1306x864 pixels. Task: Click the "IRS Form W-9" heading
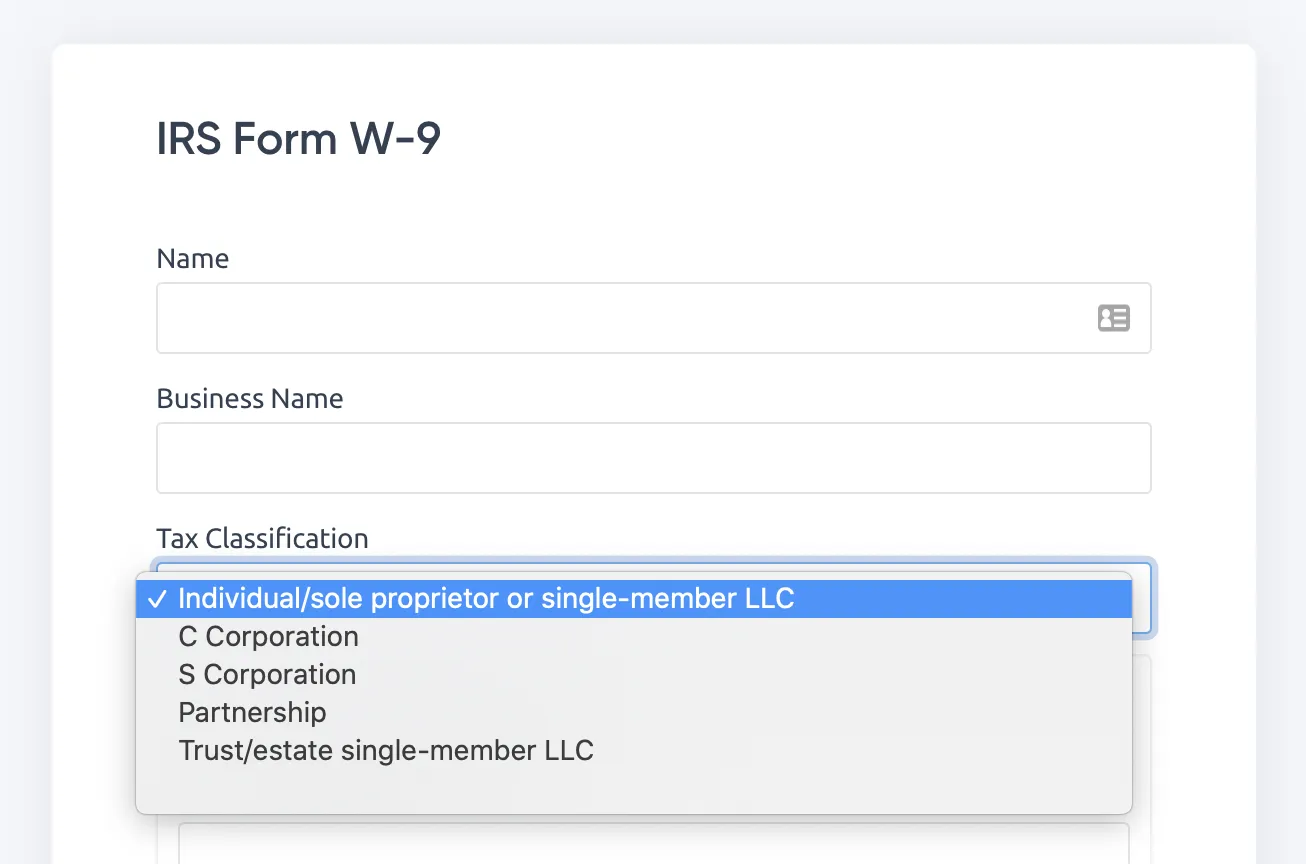297,138
